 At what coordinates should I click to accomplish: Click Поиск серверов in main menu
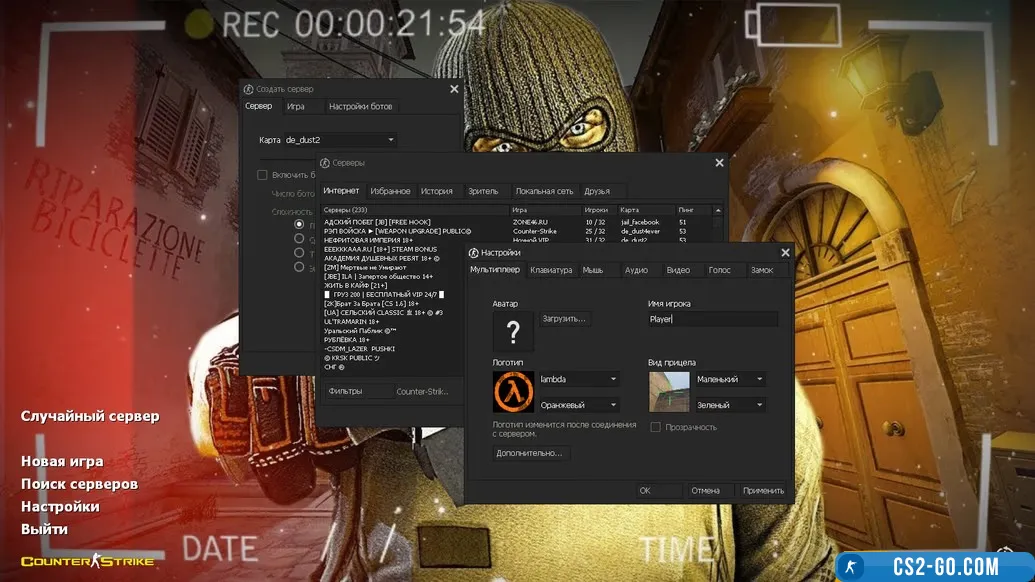(79, 484)
